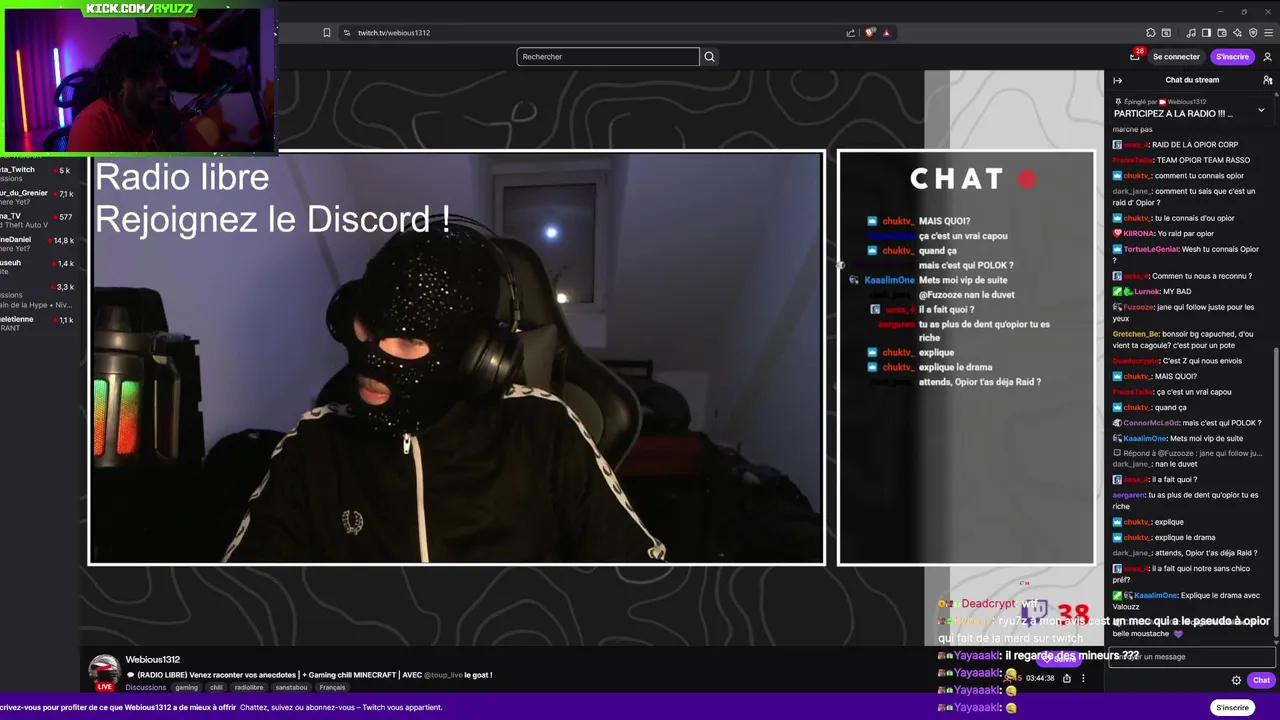This screenshot has width=1280, height=720.
Task: Open the Leo AI sparkle icon
Action: click(x=1237, y=33)
